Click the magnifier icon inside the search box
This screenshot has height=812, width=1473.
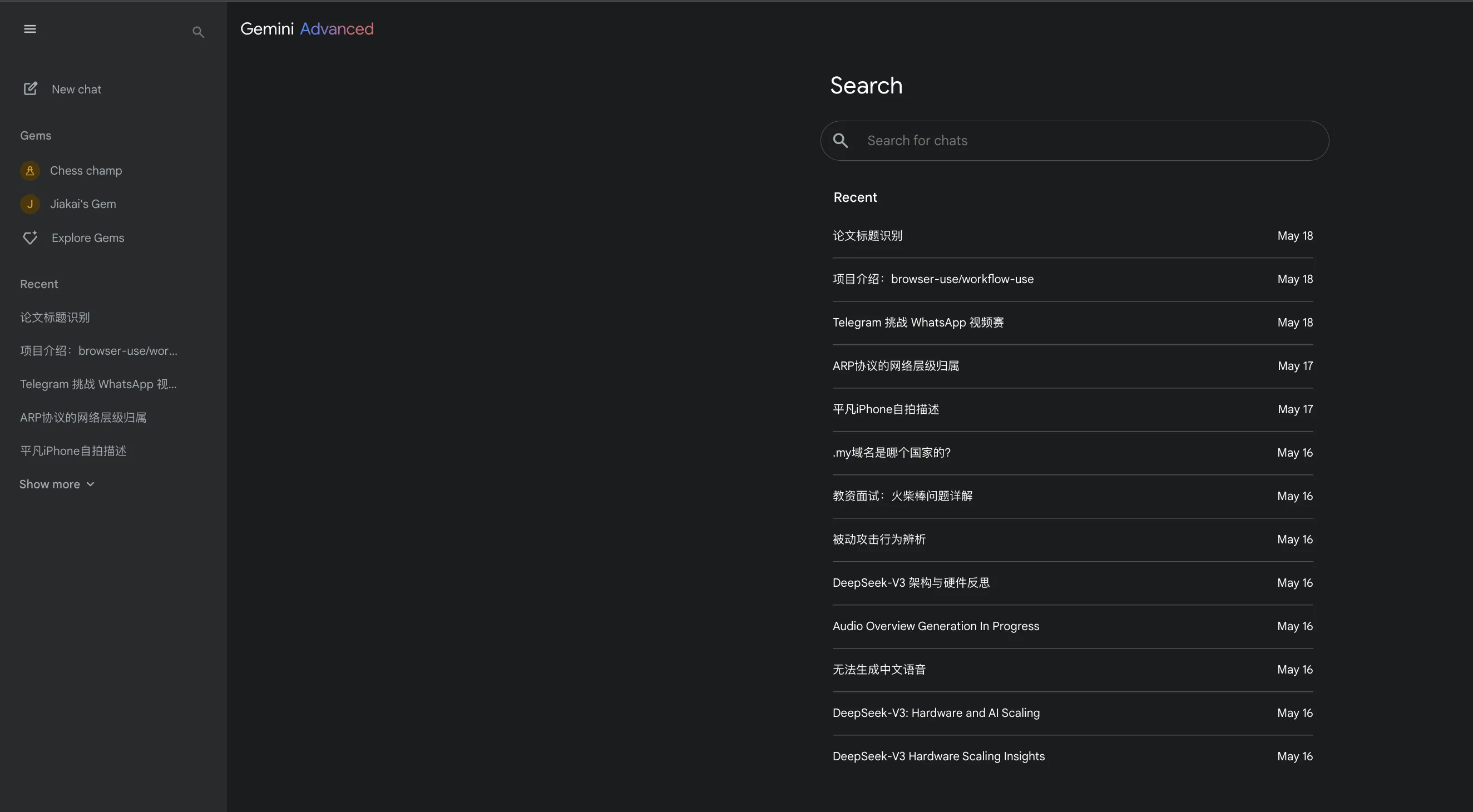pos(840,141)
